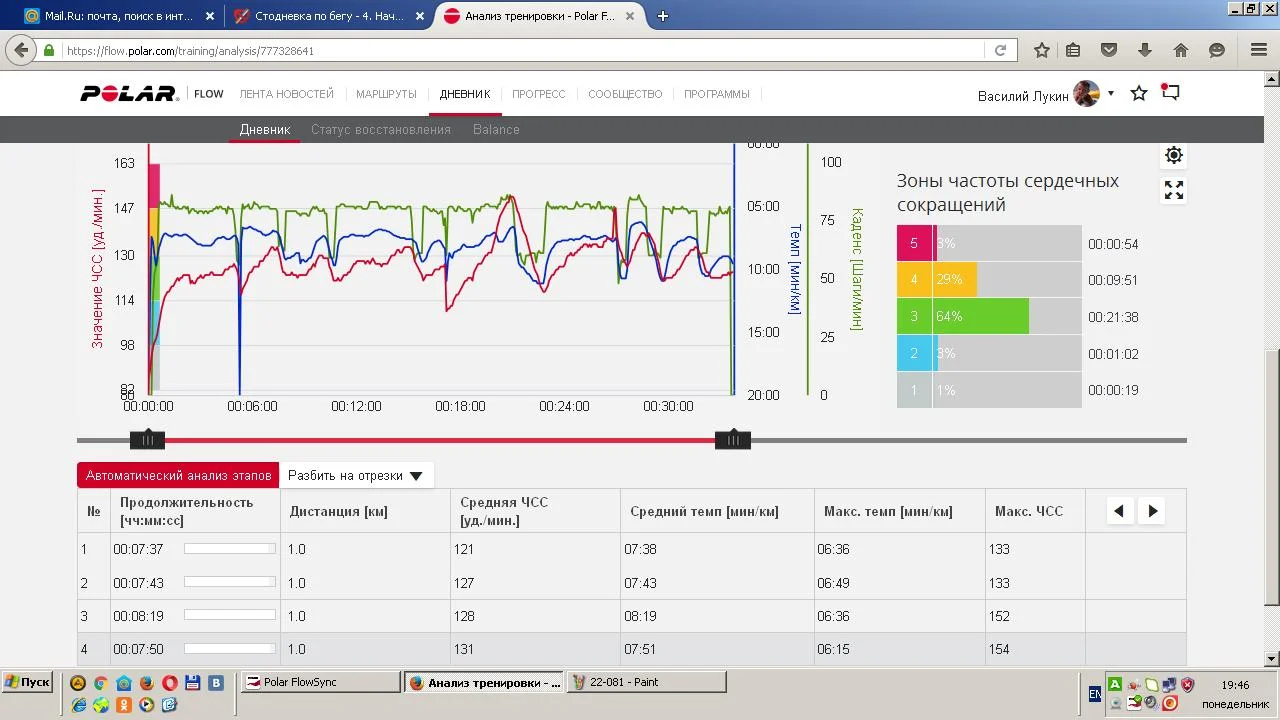Open the МАРШРУТЫ navigation link
This screenshot has height=720, width=1280.
point(386,94)
